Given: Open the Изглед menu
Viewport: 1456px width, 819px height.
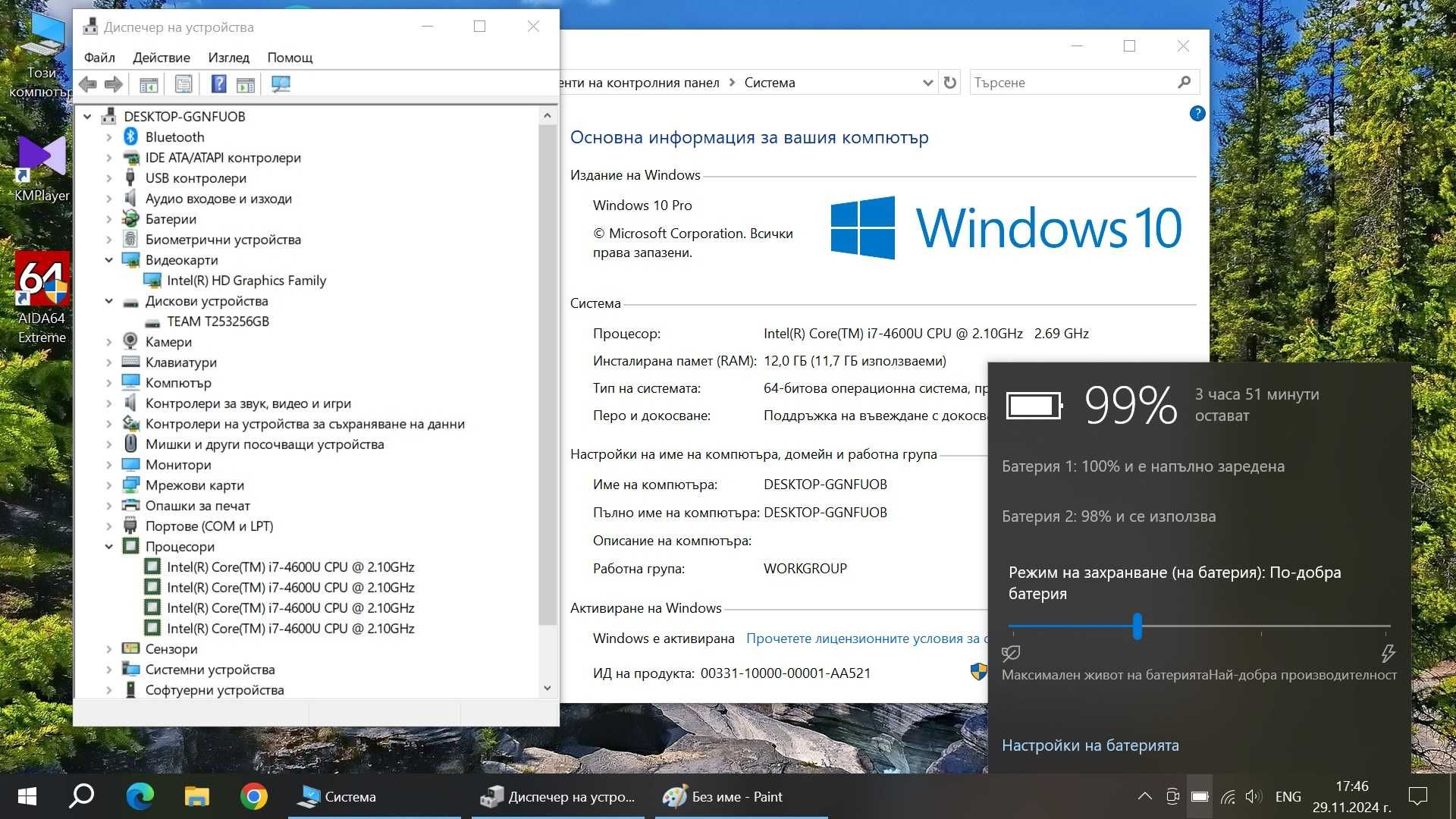Looking at the screenshot, I should coord(229,58).
